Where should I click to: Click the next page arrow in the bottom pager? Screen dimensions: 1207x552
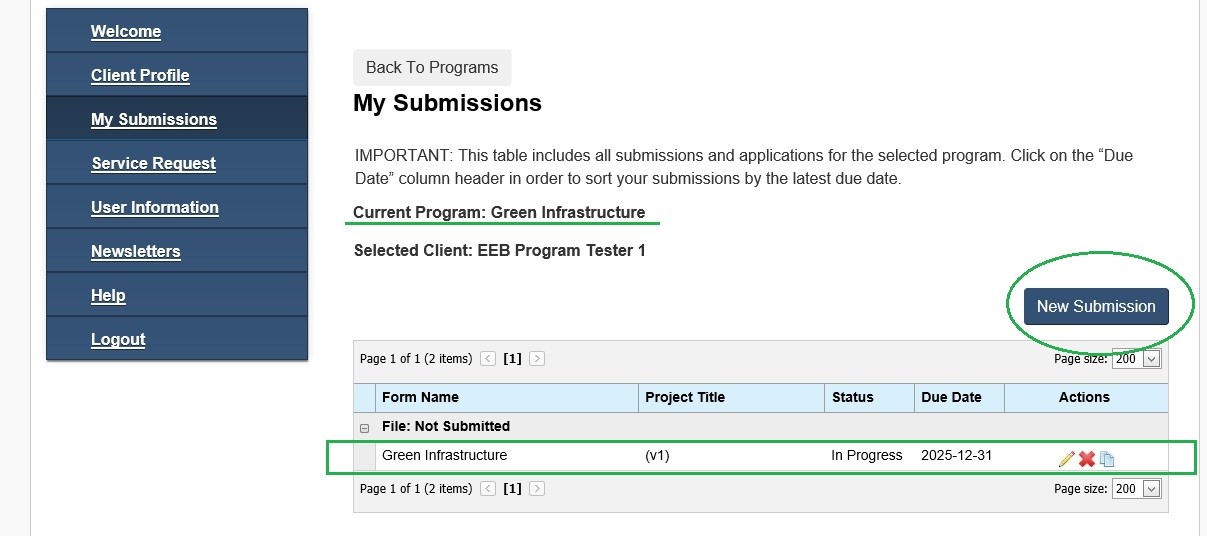[537, 489]
